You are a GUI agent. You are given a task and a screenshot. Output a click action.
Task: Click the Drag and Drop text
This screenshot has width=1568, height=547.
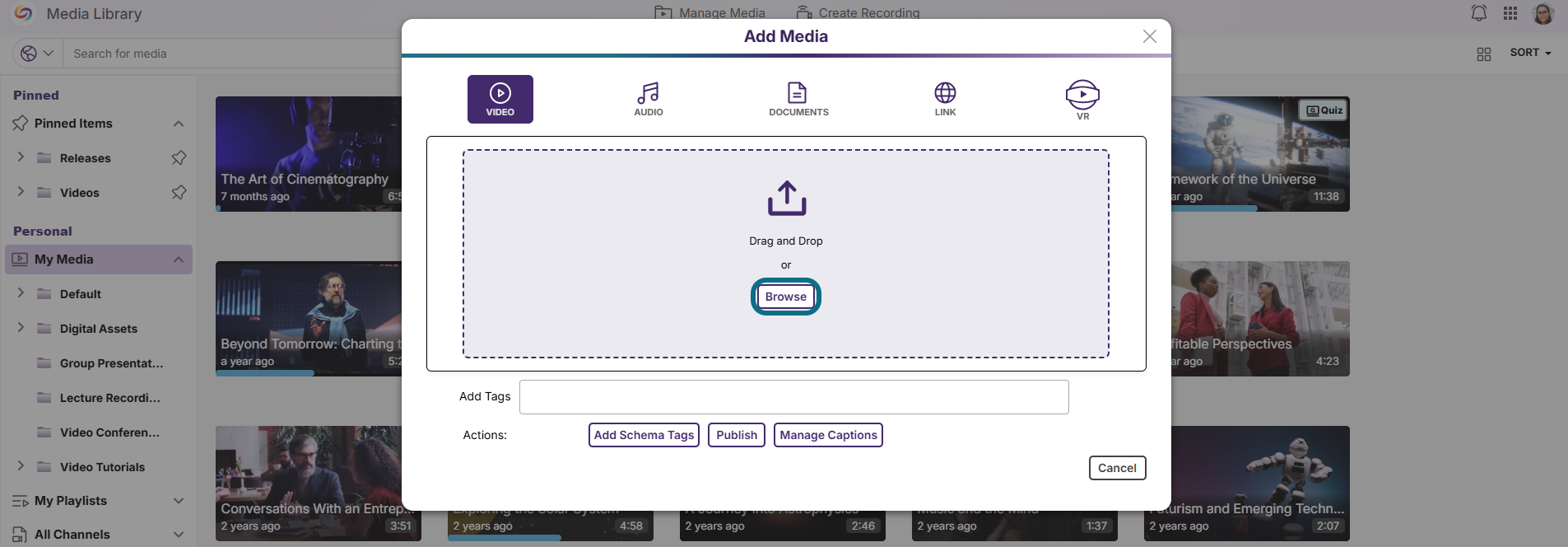[x=785, y=241]
